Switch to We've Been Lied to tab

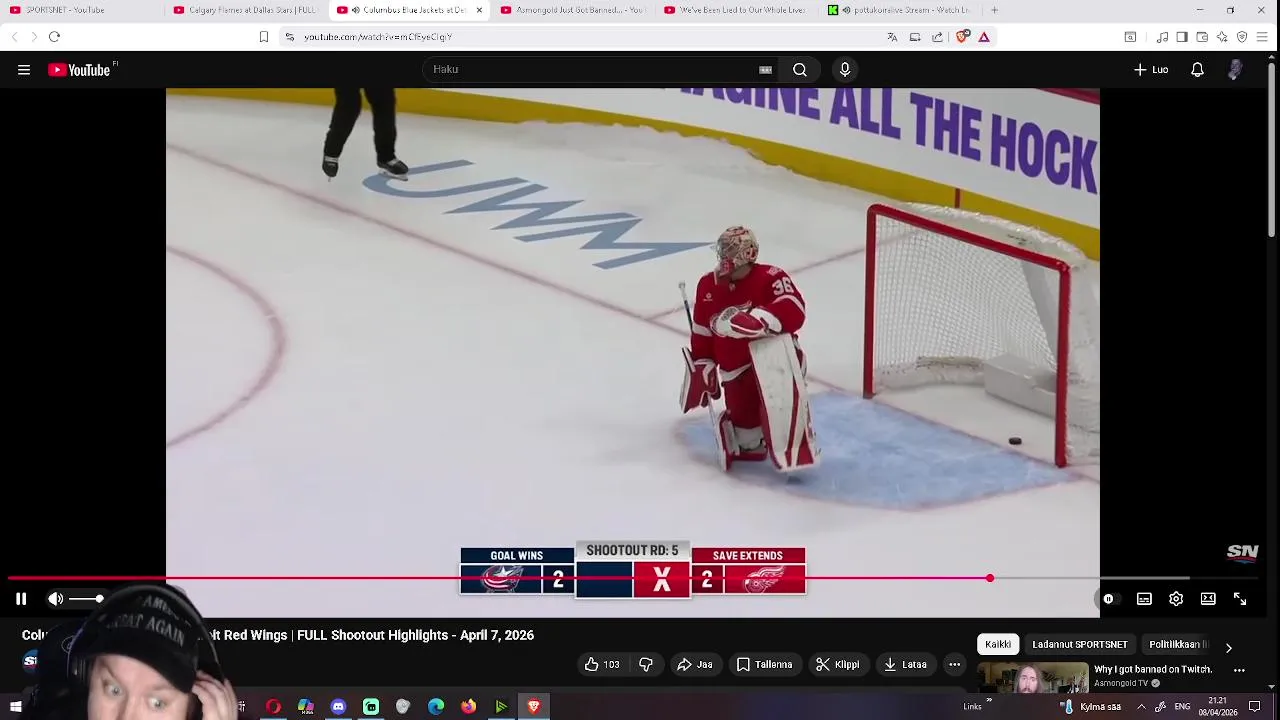(x=736, y=10)
